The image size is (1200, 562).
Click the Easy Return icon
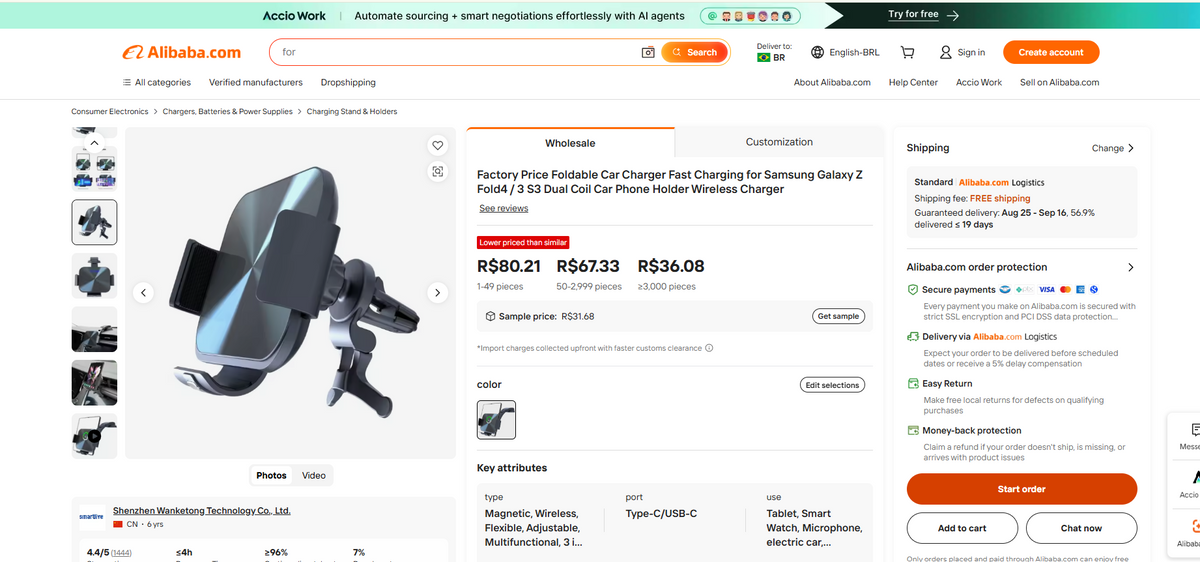913,384
